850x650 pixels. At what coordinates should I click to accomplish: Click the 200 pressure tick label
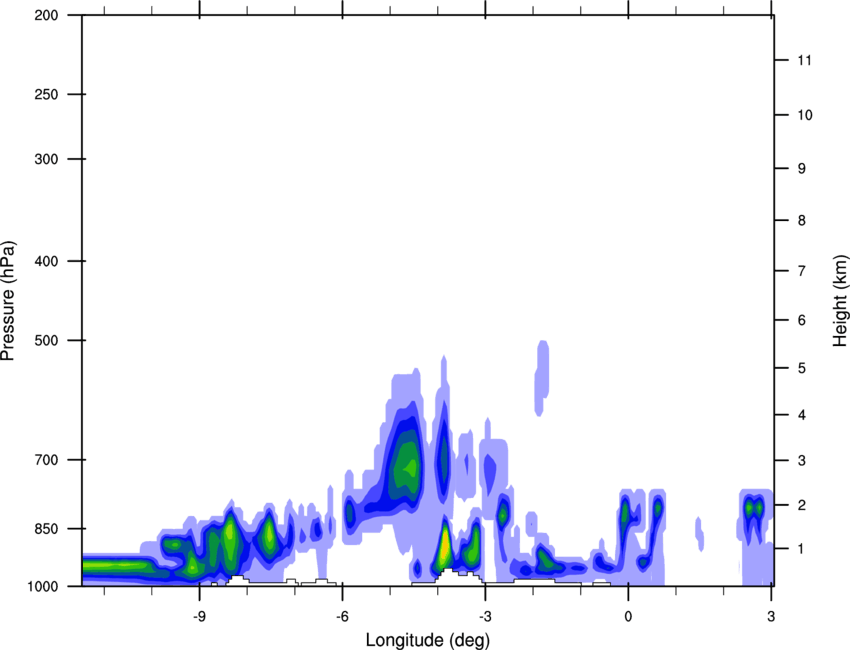(x=46, y=15)
